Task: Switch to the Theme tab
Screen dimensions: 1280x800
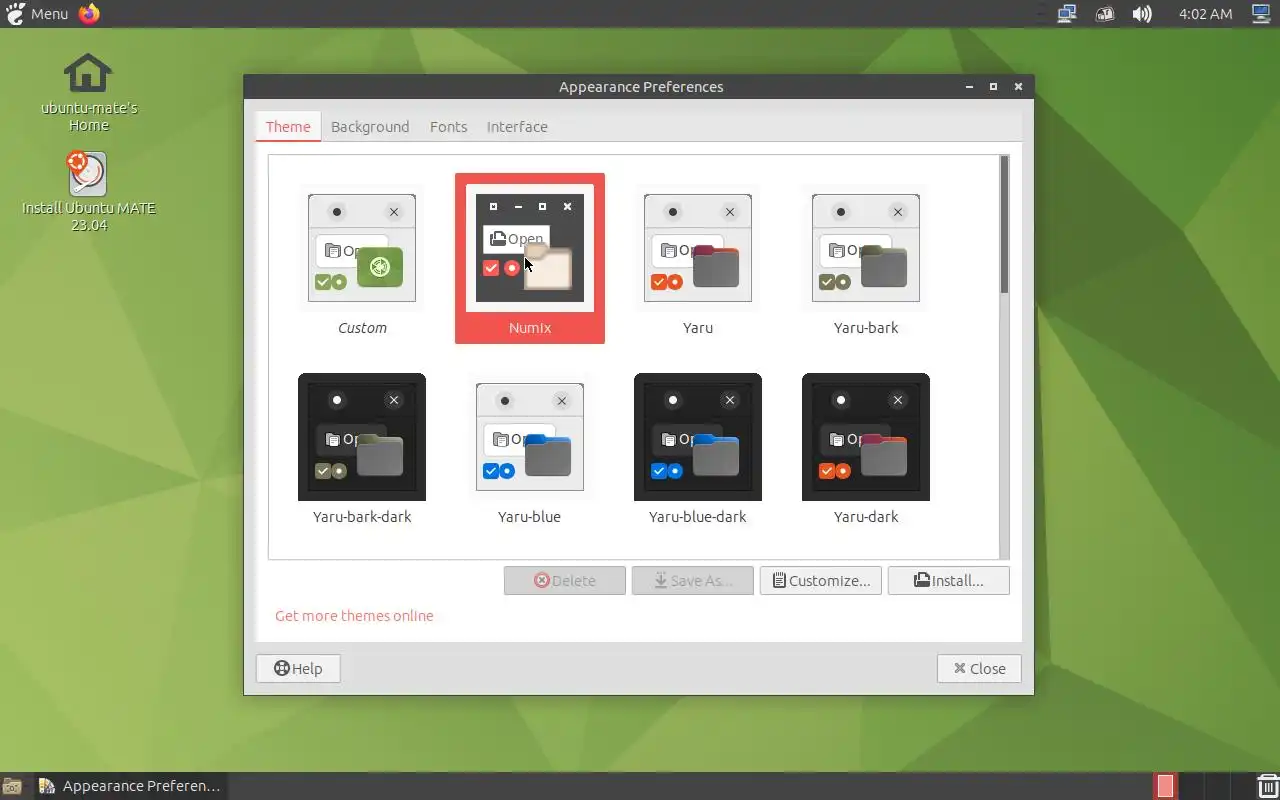Action: tap(288, 127)
